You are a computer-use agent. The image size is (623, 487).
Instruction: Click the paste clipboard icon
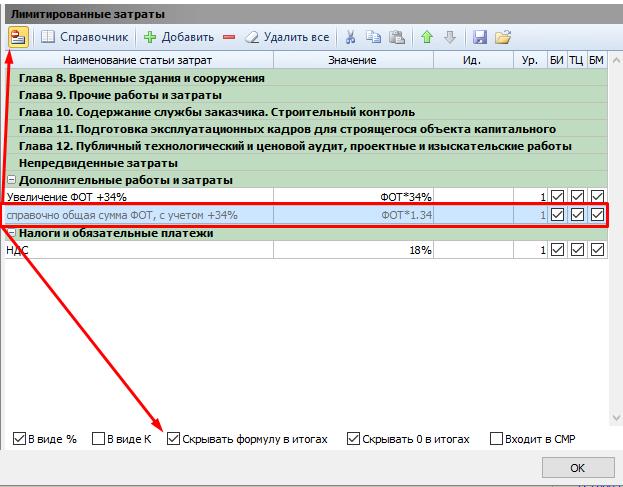pos(397,37)
